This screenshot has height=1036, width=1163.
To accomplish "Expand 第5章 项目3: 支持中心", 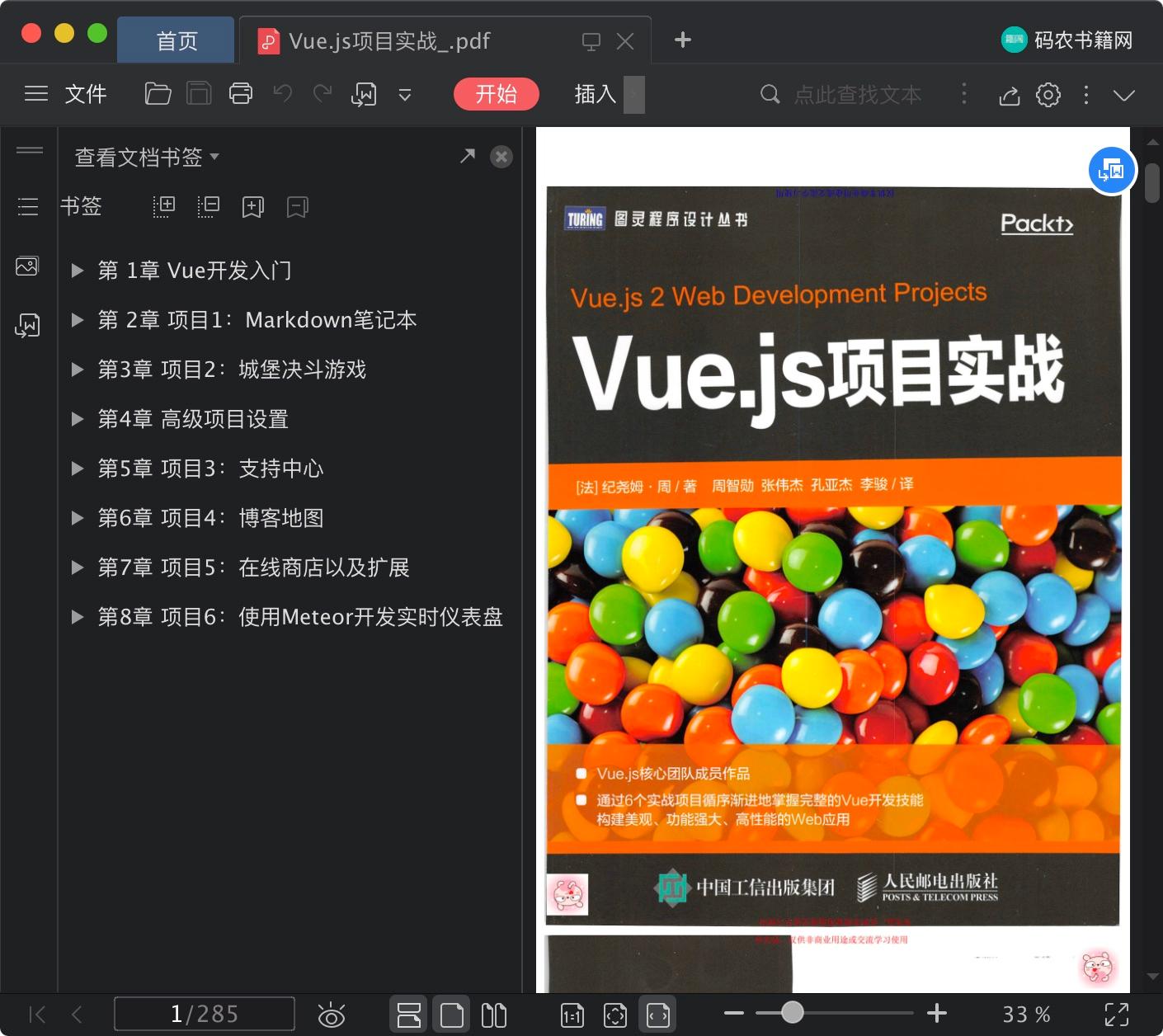I will coord(78,469).
